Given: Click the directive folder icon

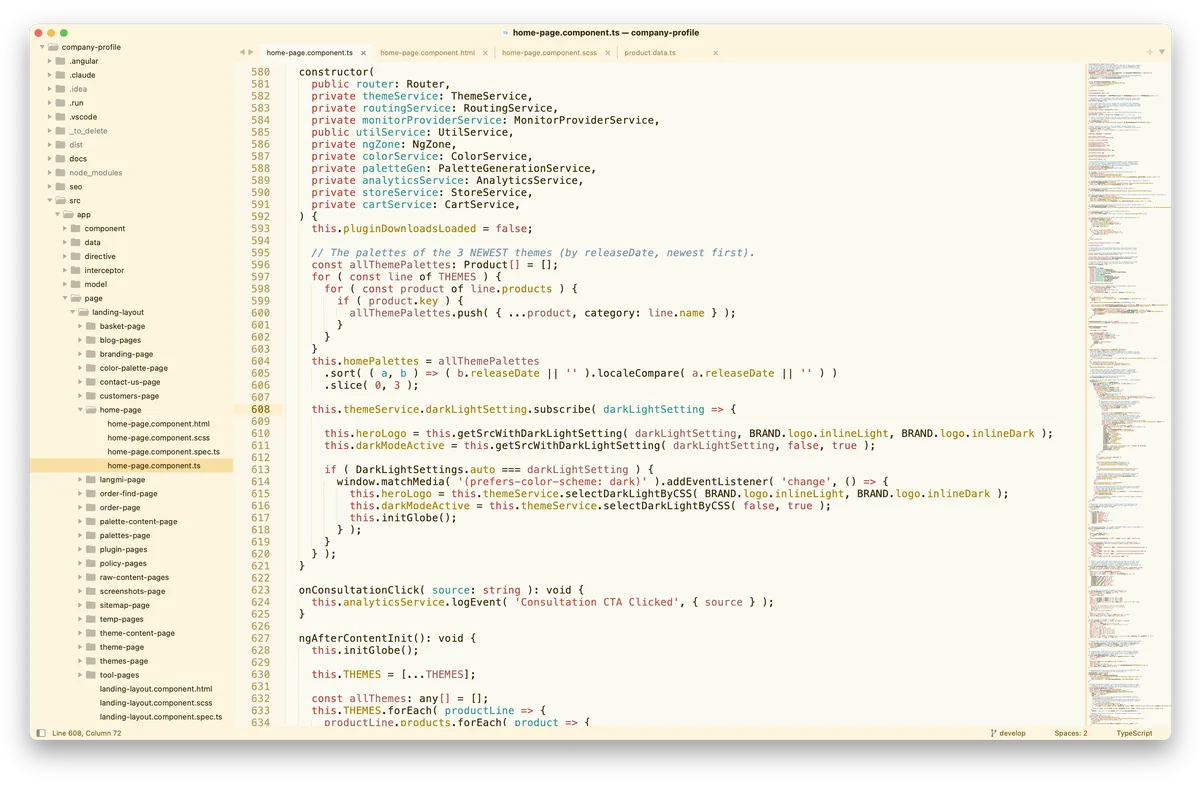Looking at the screenshot, I should (x=75, y=256).
